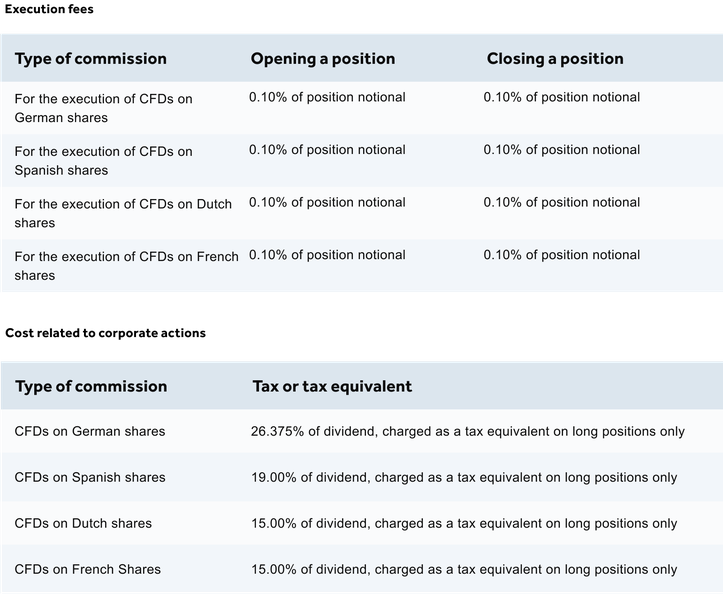Click "Type of commission" header in the tax table
This screenshot has width=723, height=600.
91,386
